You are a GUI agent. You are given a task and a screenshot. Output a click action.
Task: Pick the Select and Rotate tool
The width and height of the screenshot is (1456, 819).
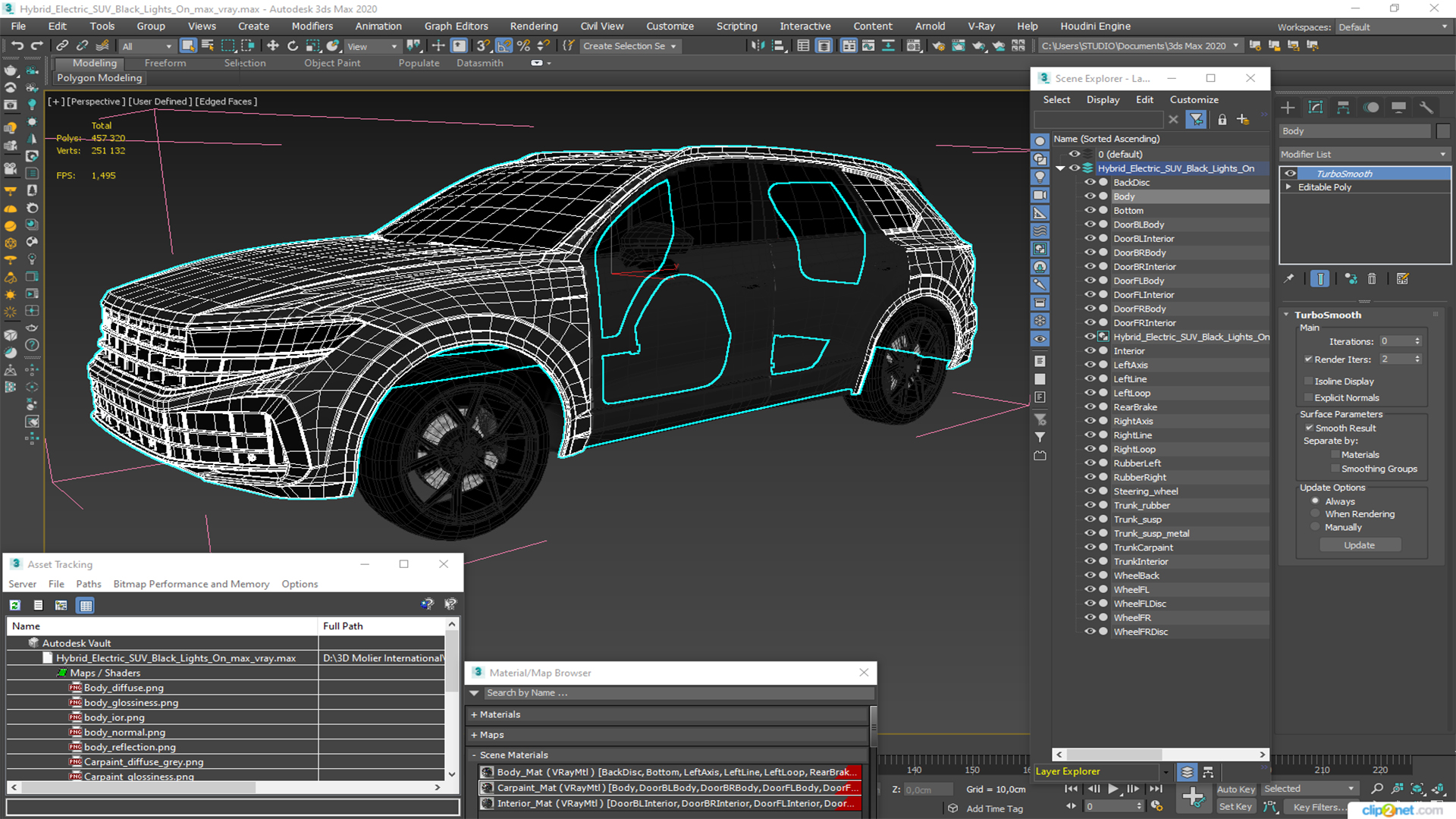coord(293,45)
